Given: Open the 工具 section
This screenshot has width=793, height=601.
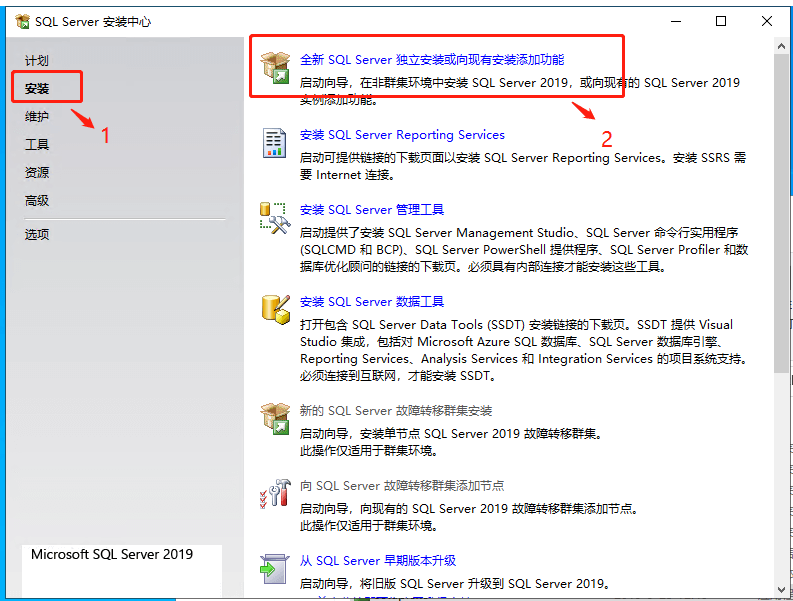Looking at the screenshot, I should [37, 145].
